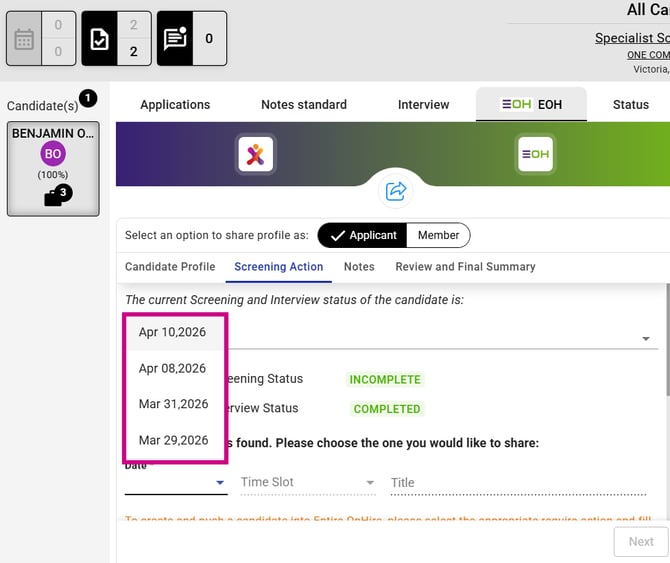
Task: Open the Specialist link at top
Action: pyautogui.click(x=631, y=38)
